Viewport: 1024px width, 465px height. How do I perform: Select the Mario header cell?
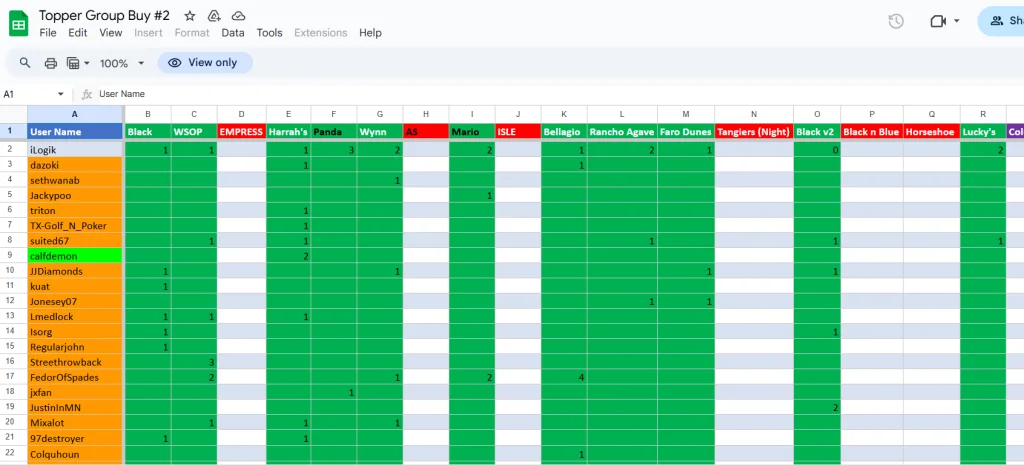(x=472, y=132)
